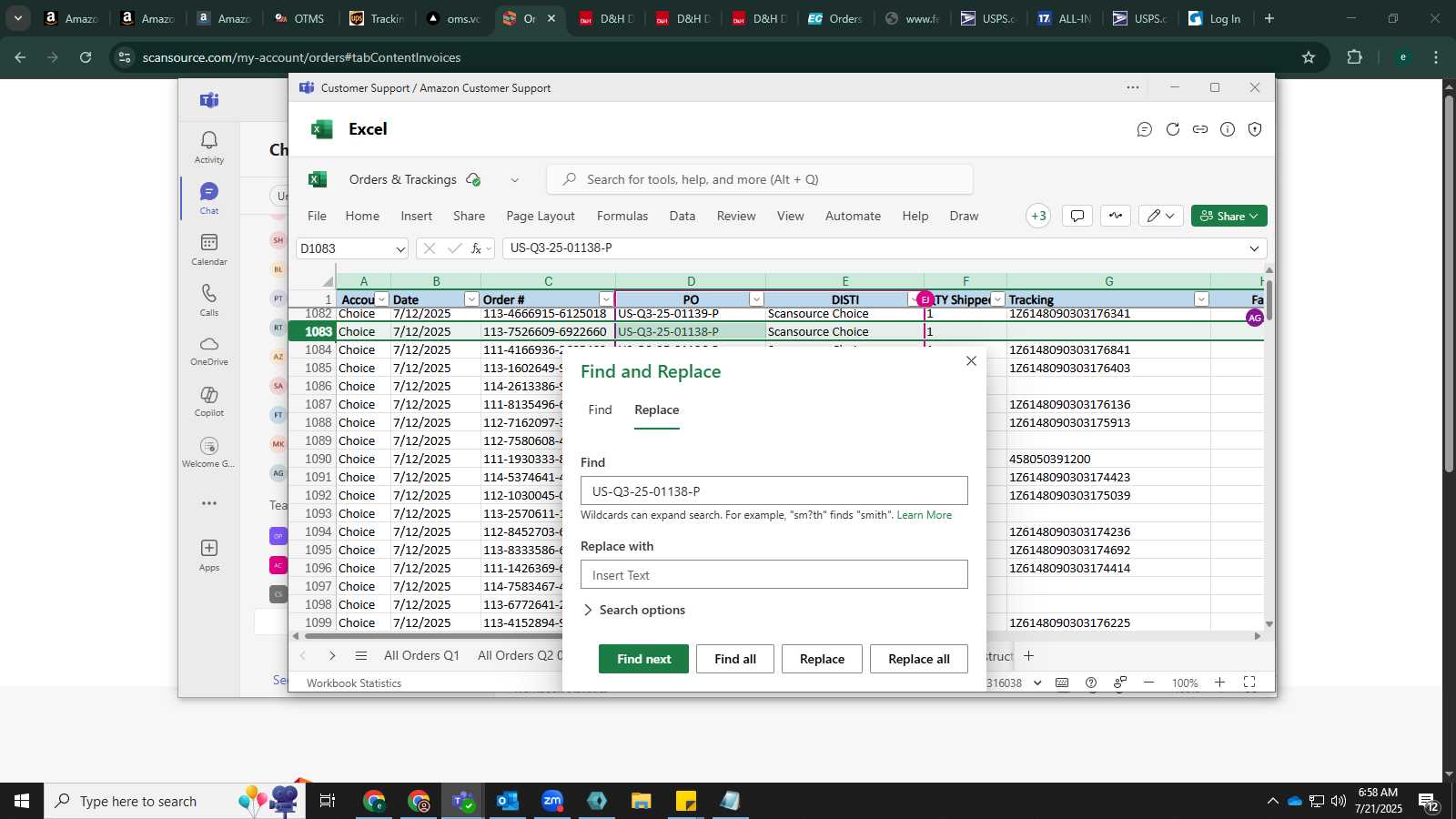Image resolution: width=1456 pixels, height=819 pixels.
Task: Open Activity in Teams sidebar
Action: [209, 147]
